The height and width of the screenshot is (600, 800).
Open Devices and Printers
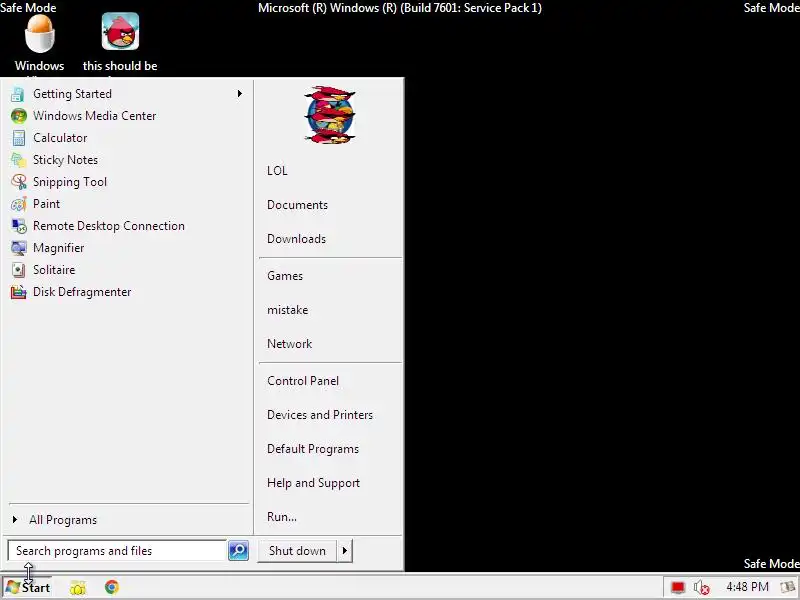pos(320,415)
